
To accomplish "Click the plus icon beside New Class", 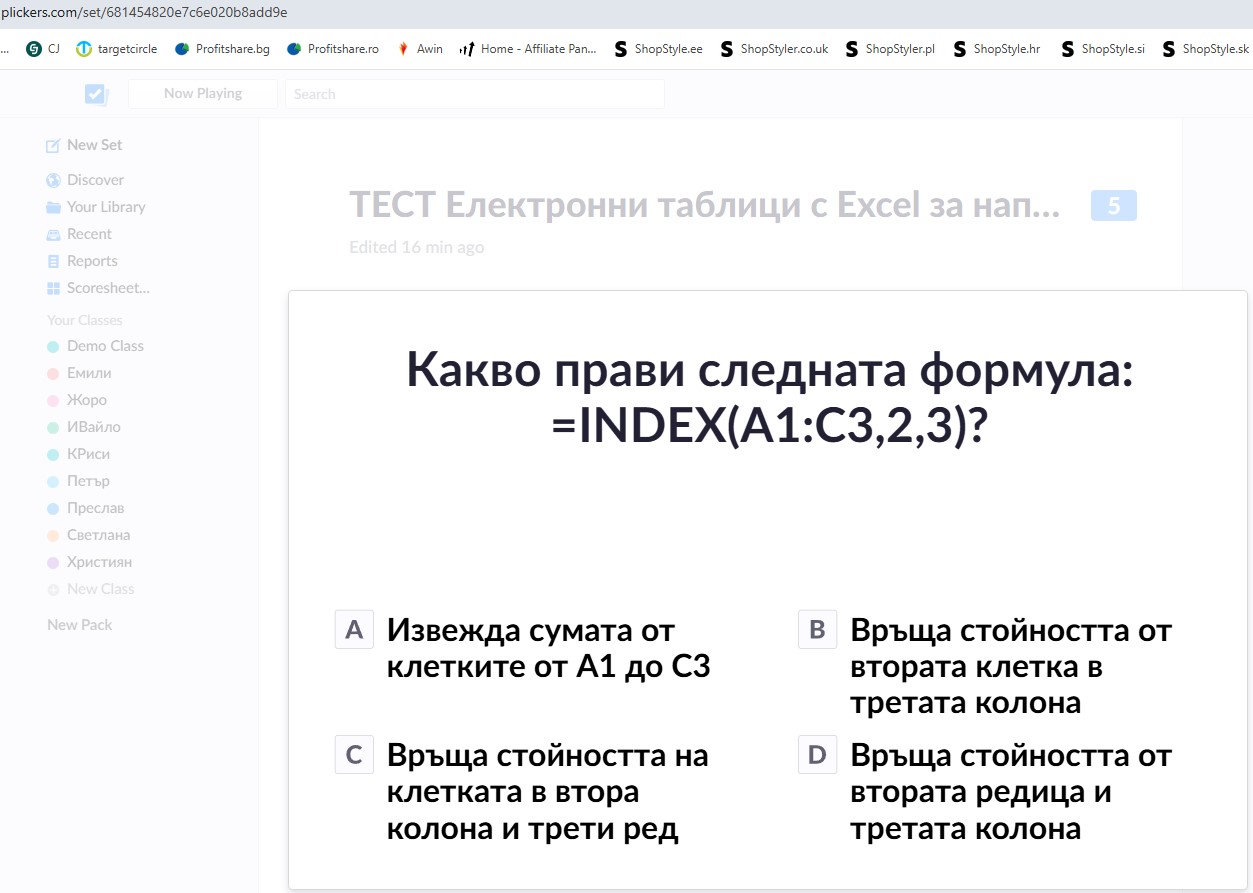I will pos(53,590).
